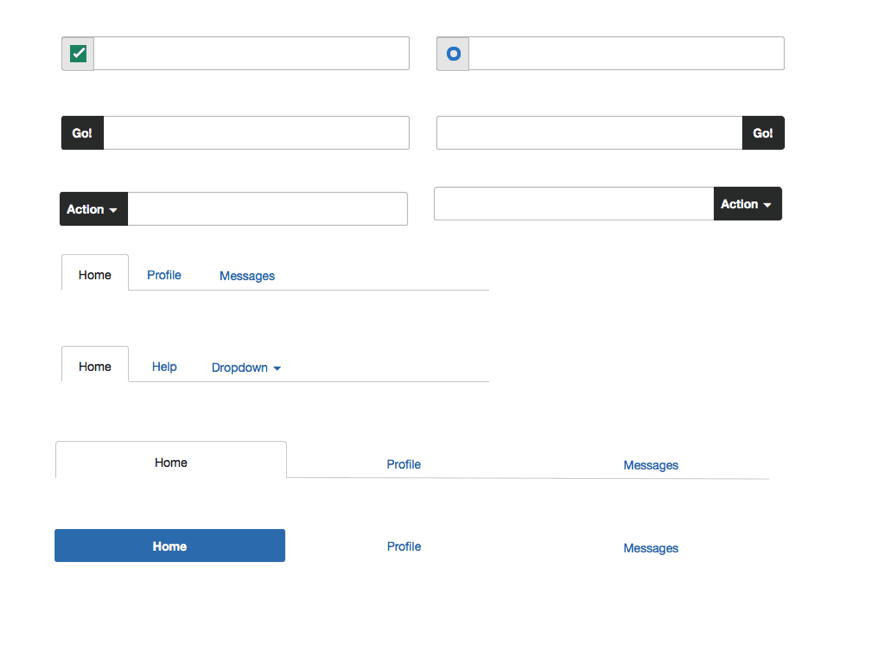Click the text field beside the checkbox

point(252,54)
